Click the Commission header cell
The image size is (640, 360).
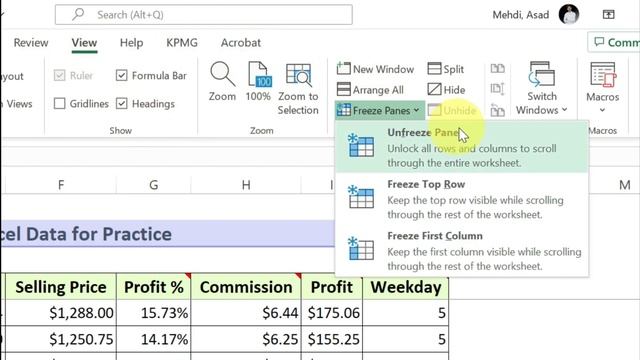[246, 287]
